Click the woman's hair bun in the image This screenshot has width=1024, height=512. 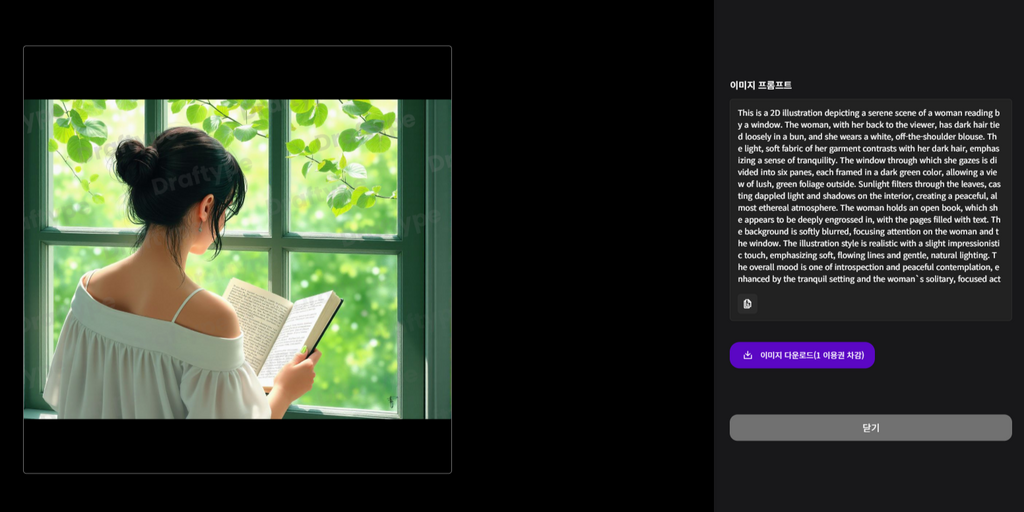135,161
